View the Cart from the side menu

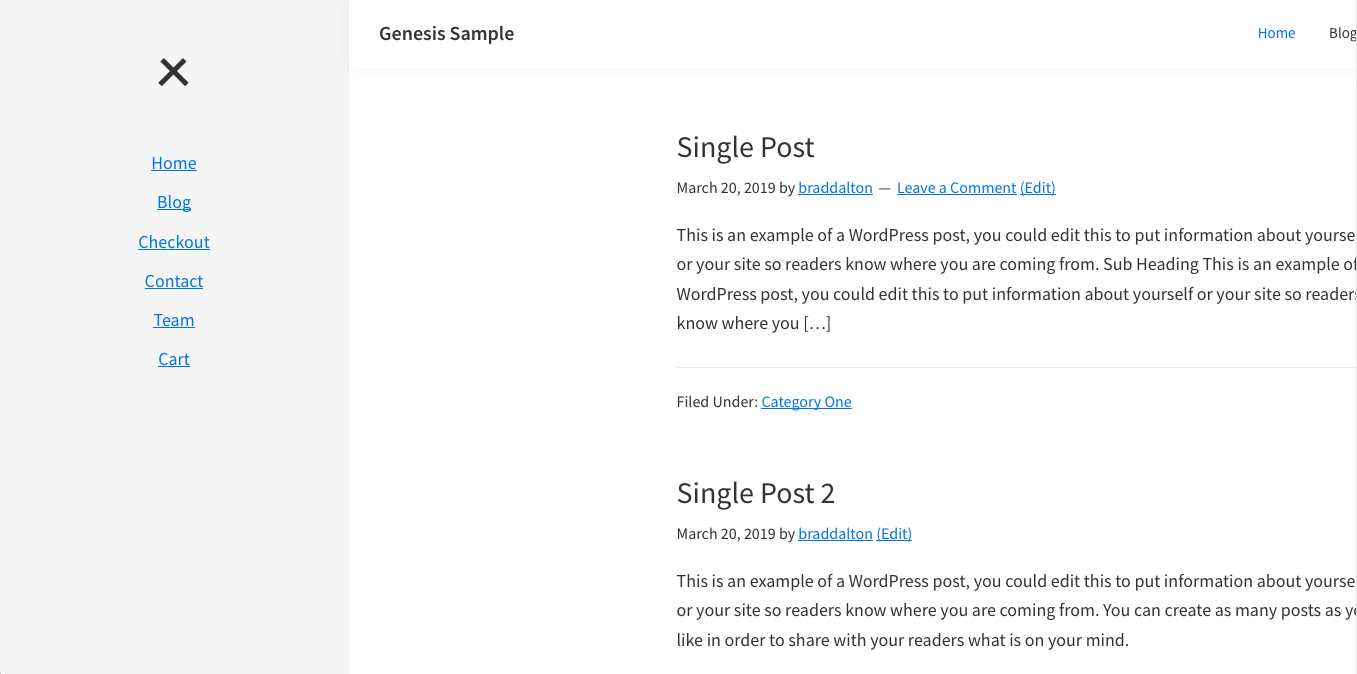(174, 359)
